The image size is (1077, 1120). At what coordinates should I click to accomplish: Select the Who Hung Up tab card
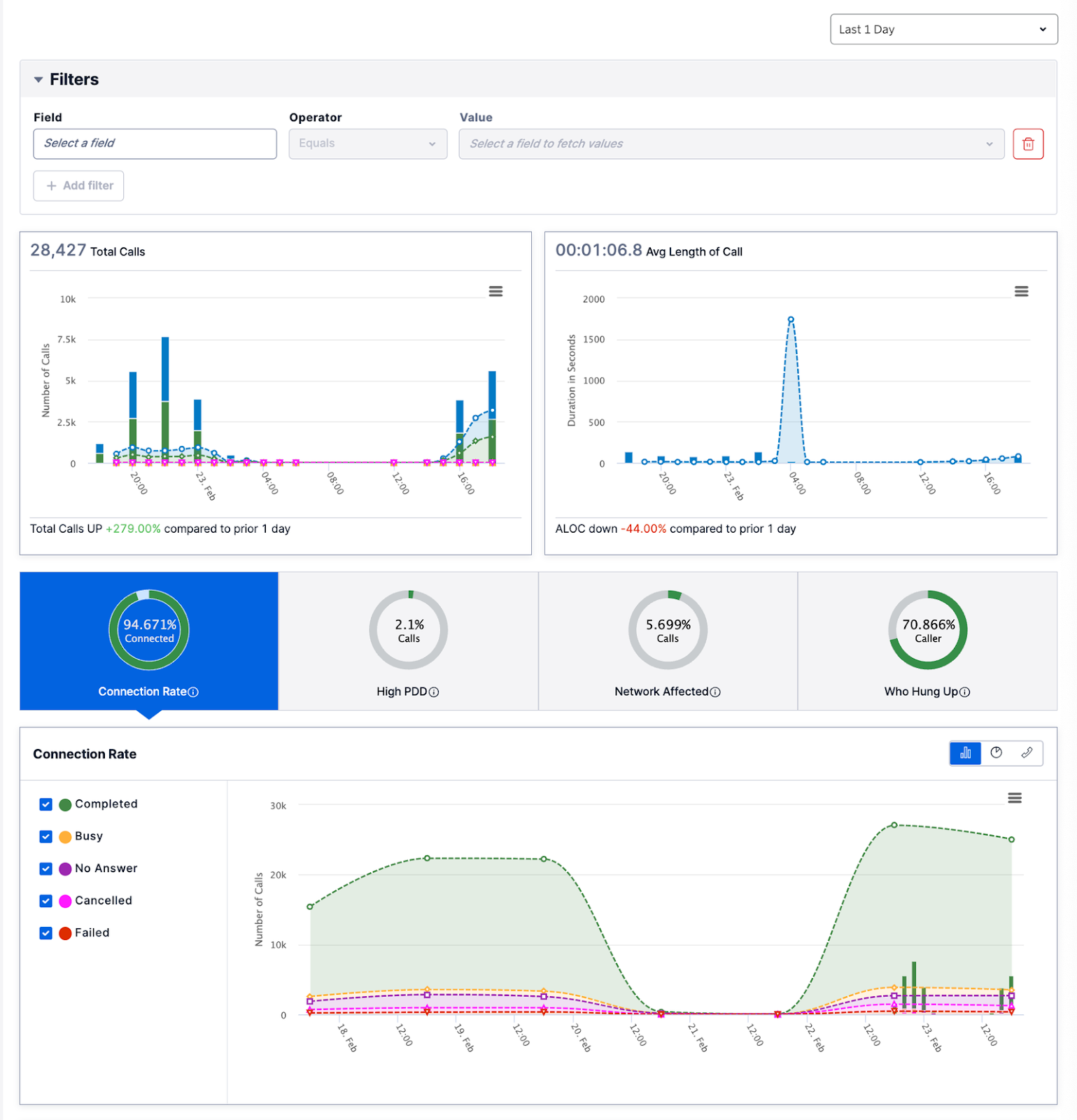coord(927,641)
